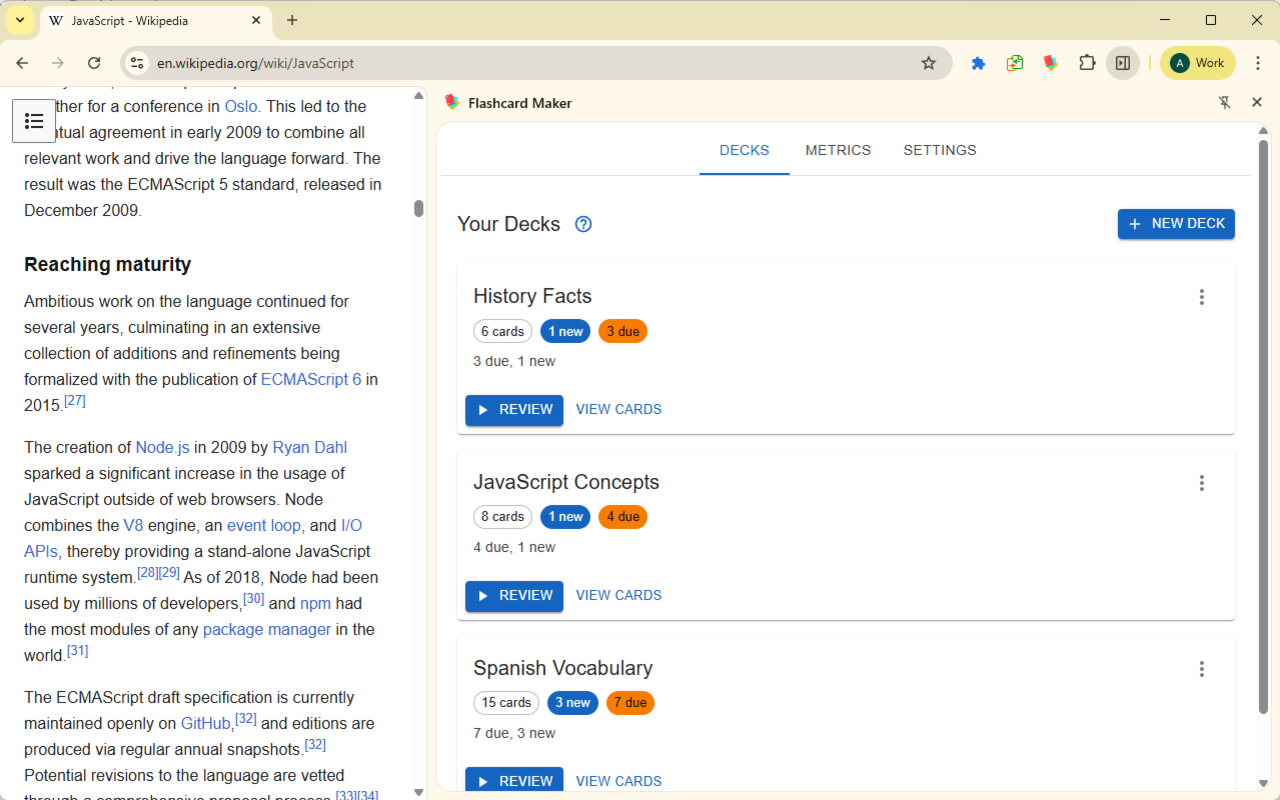Image resolution: width=1280 pixels, height=800 pixels.
Task: Create a deck with the NEW DECK button
Action: point(1176,224)
